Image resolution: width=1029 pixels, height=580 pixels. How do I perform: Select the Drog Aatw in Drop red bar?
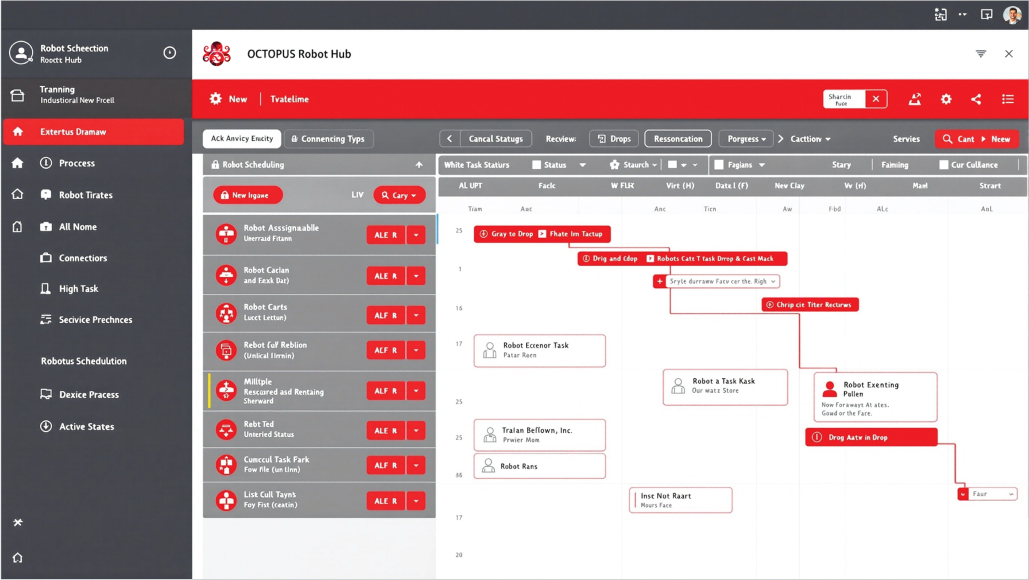point(871,437)
